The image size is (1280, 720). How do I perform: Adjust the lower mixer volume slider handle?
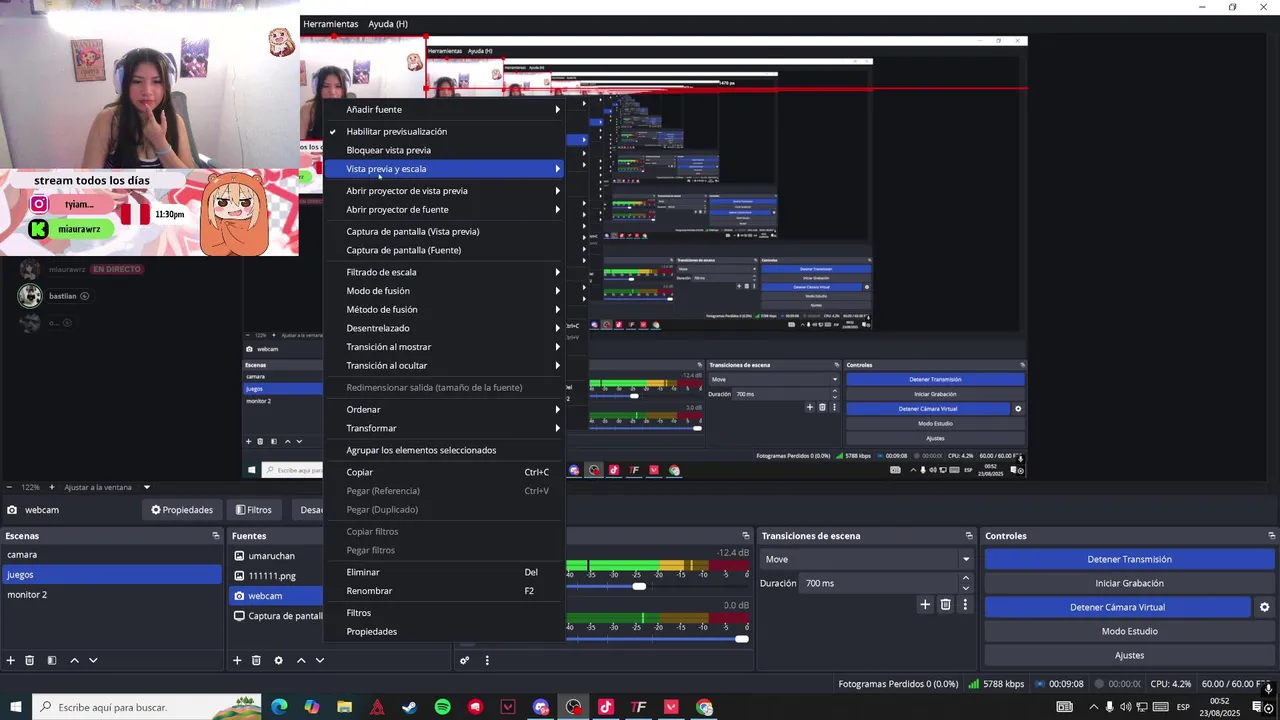(x=741, y=639)
